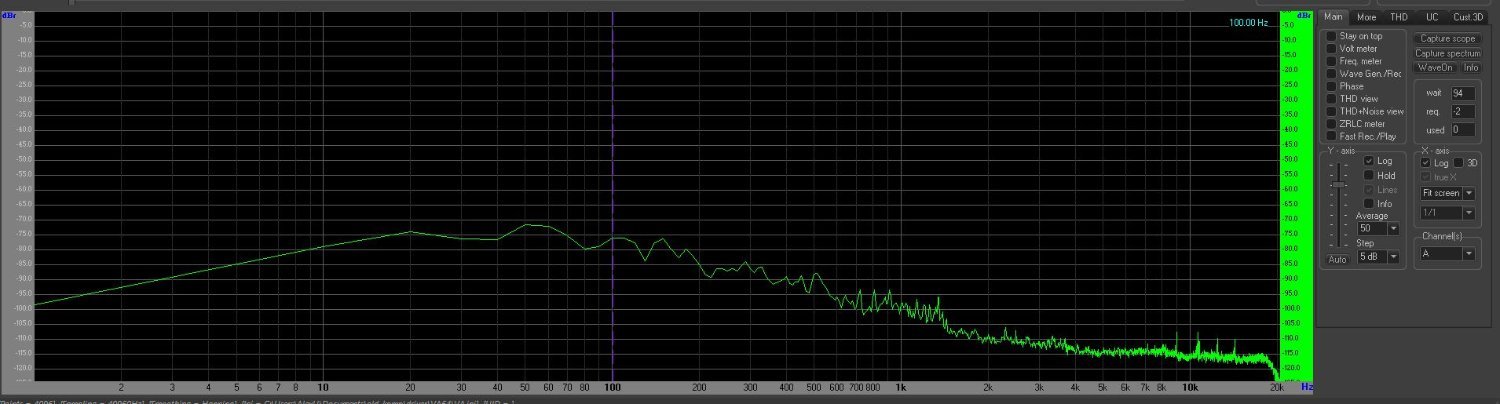Click the Auto button under the Y-axis slider
The width and height of the screenshot is (1500, 404).
click(x=1337, y=259)
